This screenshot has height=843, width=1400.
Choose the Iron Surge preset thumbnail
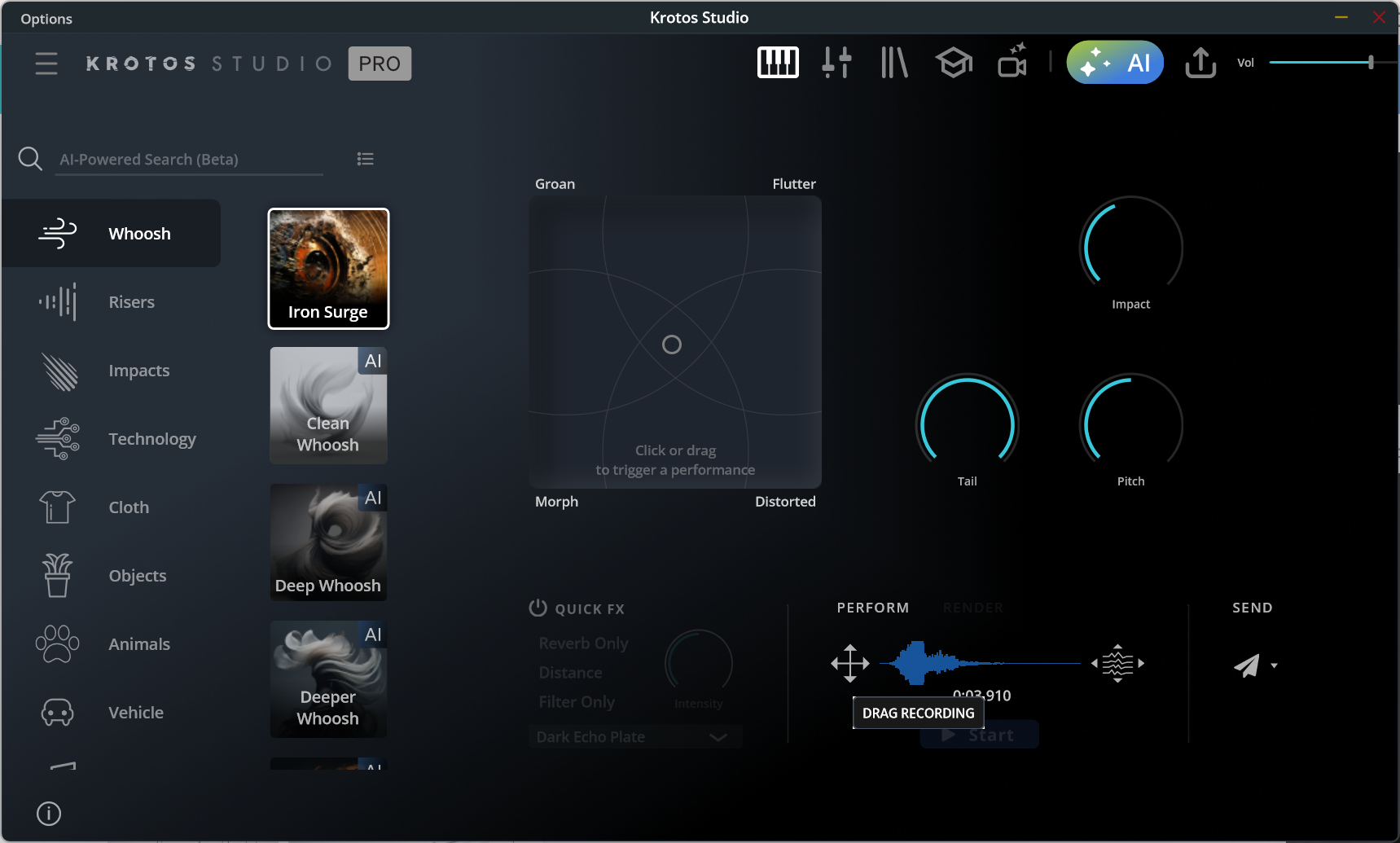pyautogui.click(x=328, y=269)
